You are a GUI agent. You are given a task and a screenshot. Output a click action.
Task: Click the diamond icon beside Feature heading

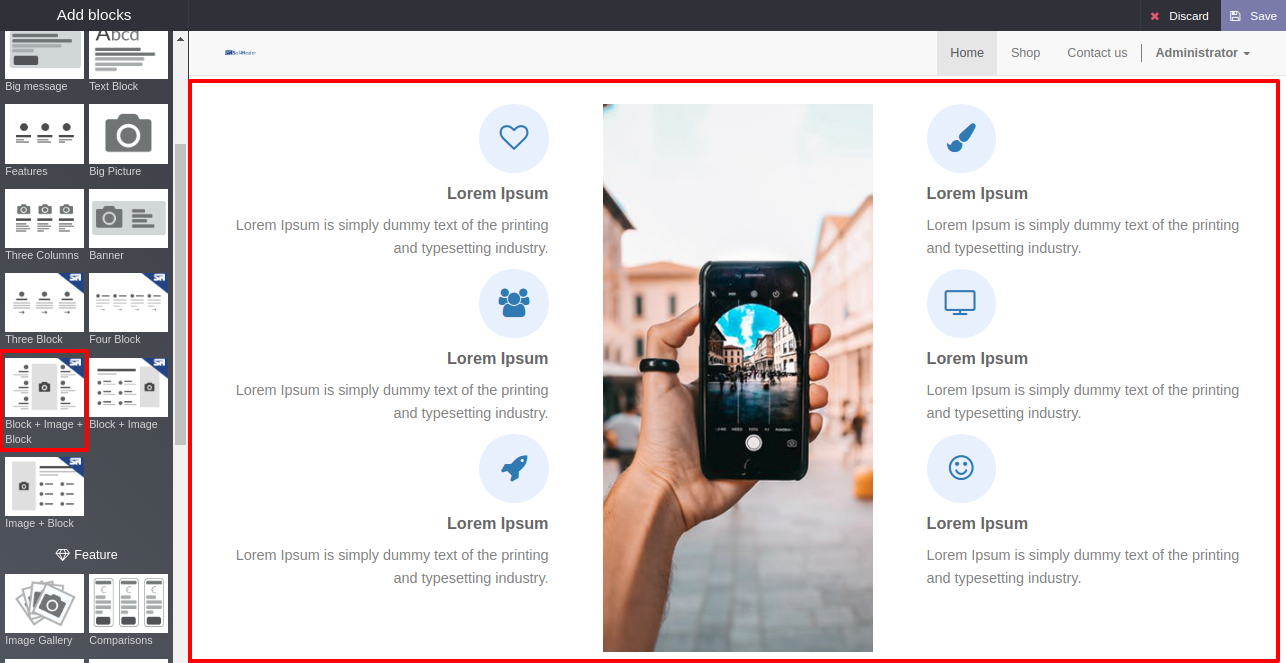62,555
